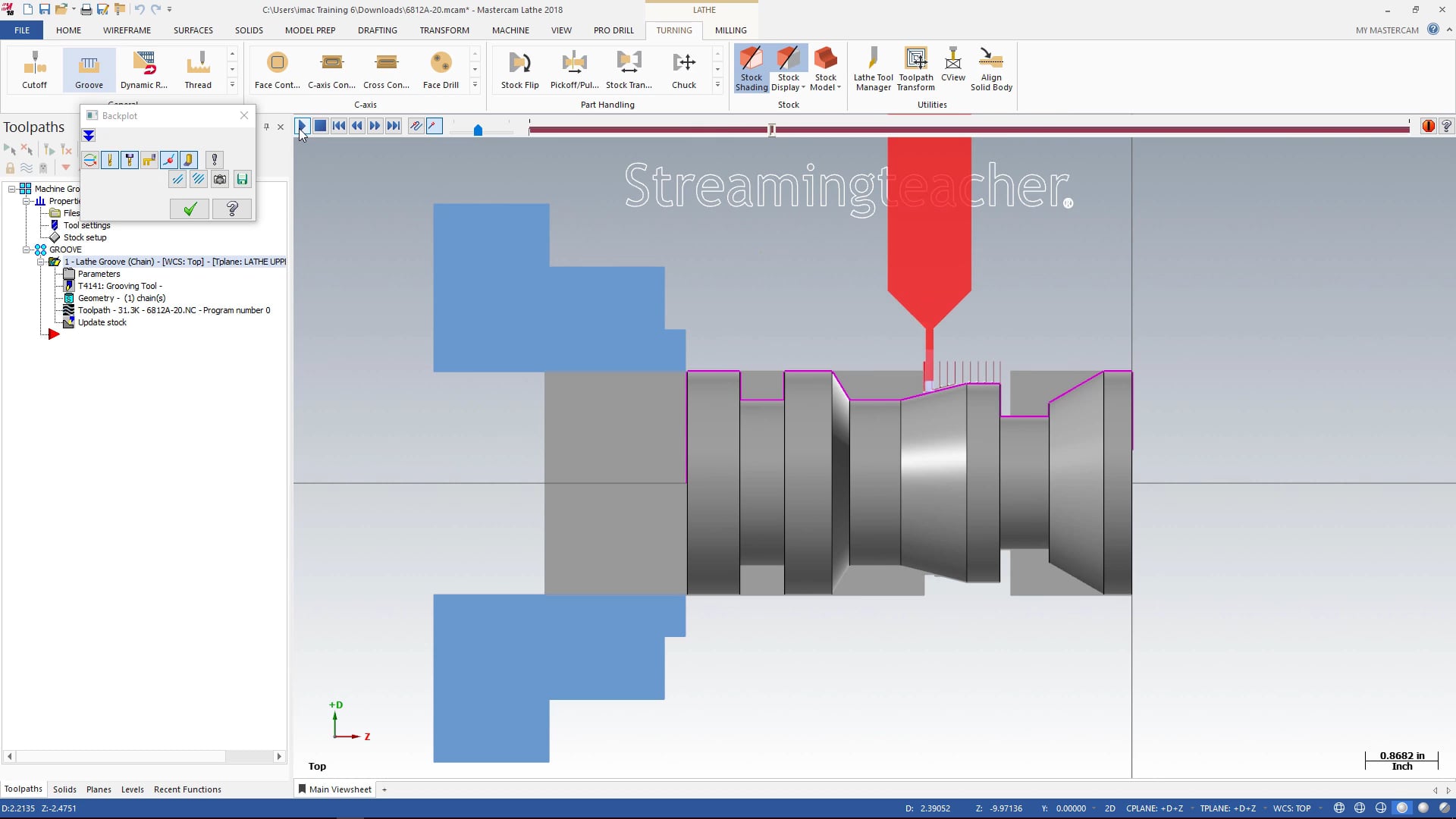This screenshot has width=1456, height=819.
Task: Switch to the SOLIDS ribbon tab
Action: (x=249, y=30)
